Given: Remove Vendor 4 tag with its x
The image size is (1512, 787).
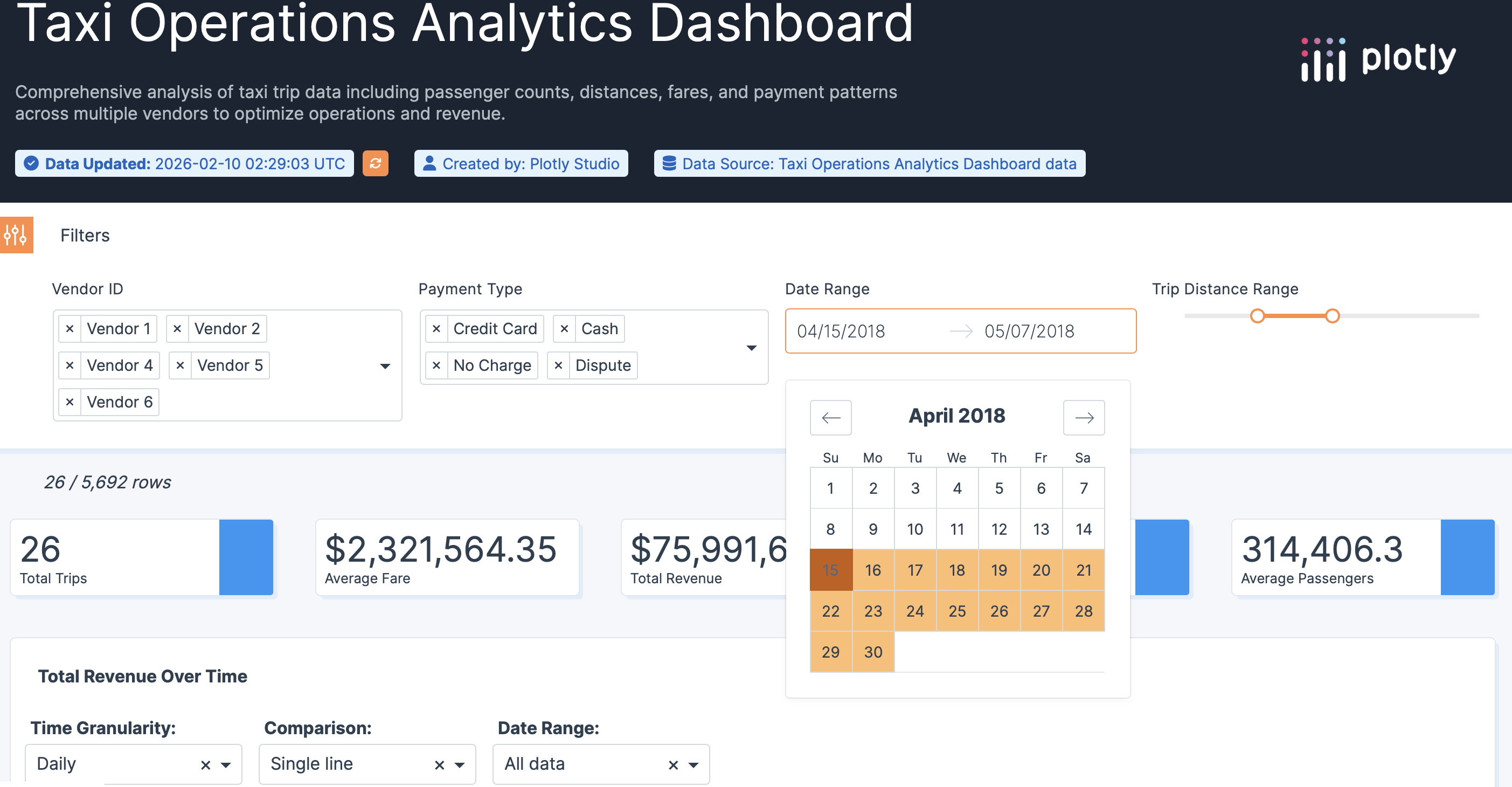Looking at the screenshot, I should pos(70,365).
